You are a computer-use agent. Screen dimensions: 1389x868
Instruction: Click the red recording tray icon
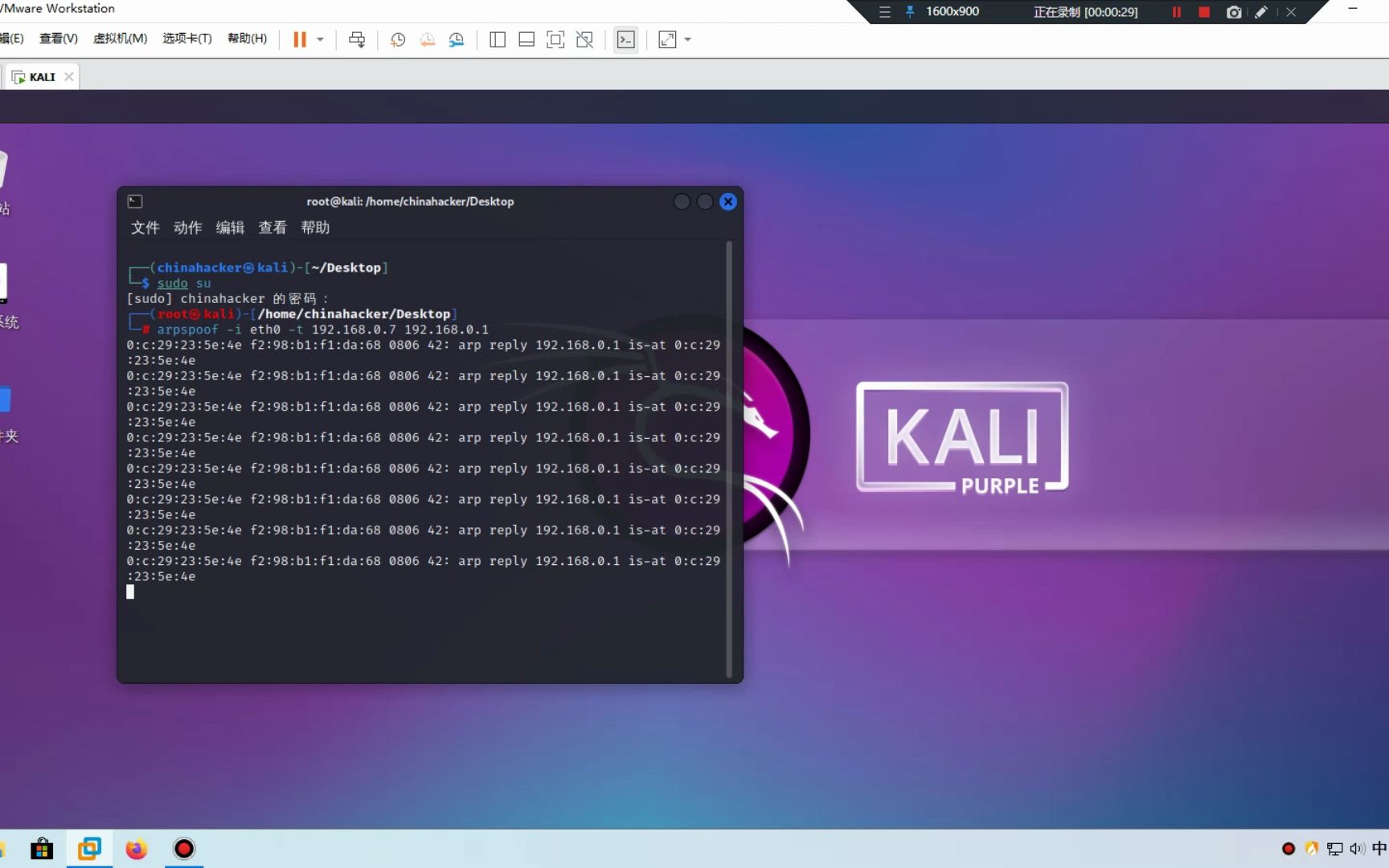[1289, 849]
